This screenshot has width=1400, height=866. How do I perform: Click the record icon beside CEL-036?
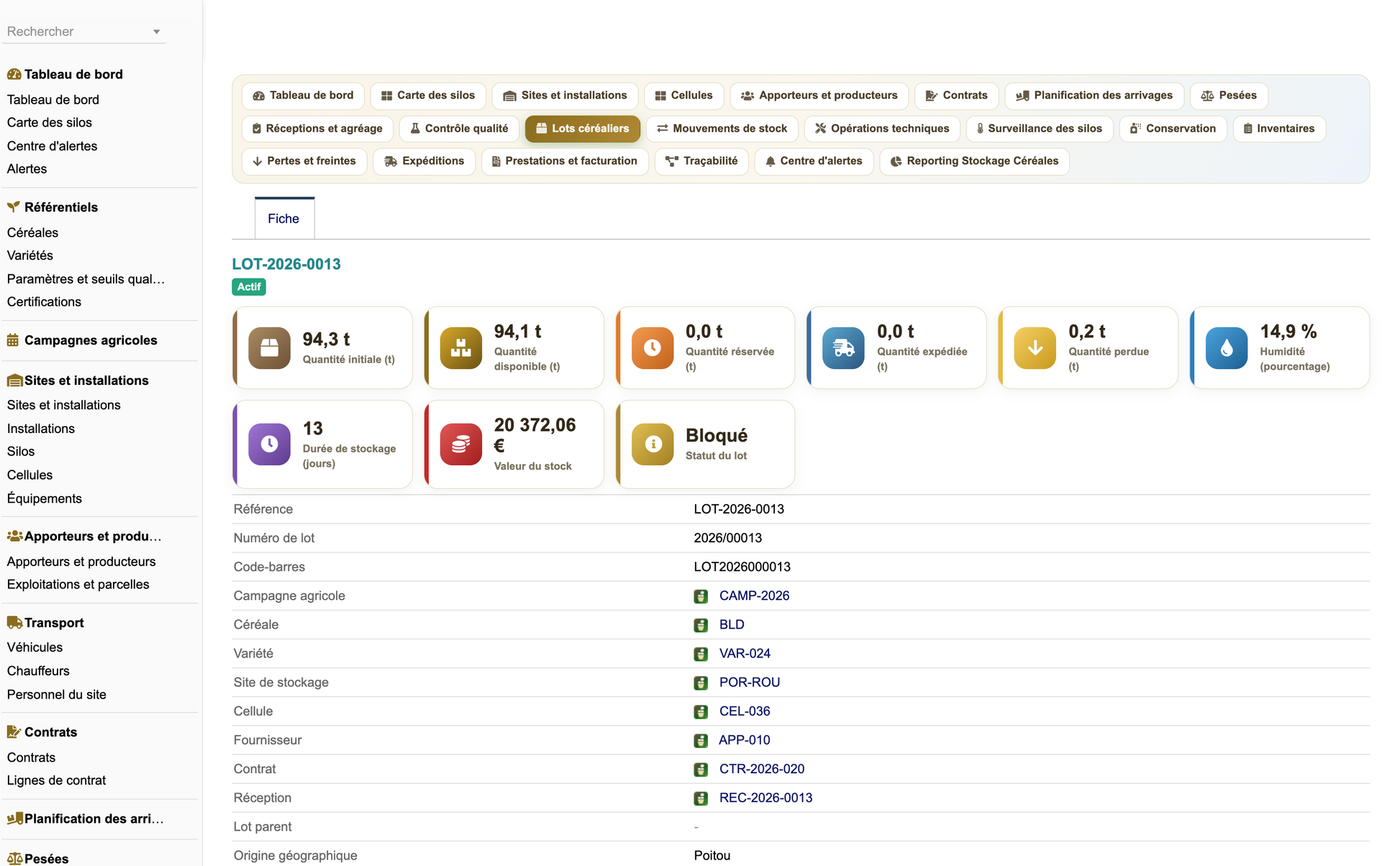click(701, 711)
